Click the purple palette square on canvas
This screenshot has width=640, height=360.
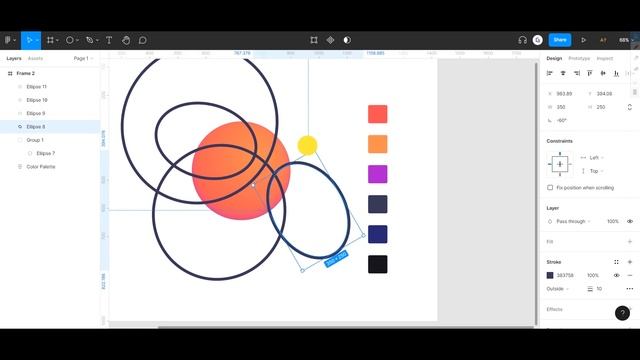click(x=378, y=174)
